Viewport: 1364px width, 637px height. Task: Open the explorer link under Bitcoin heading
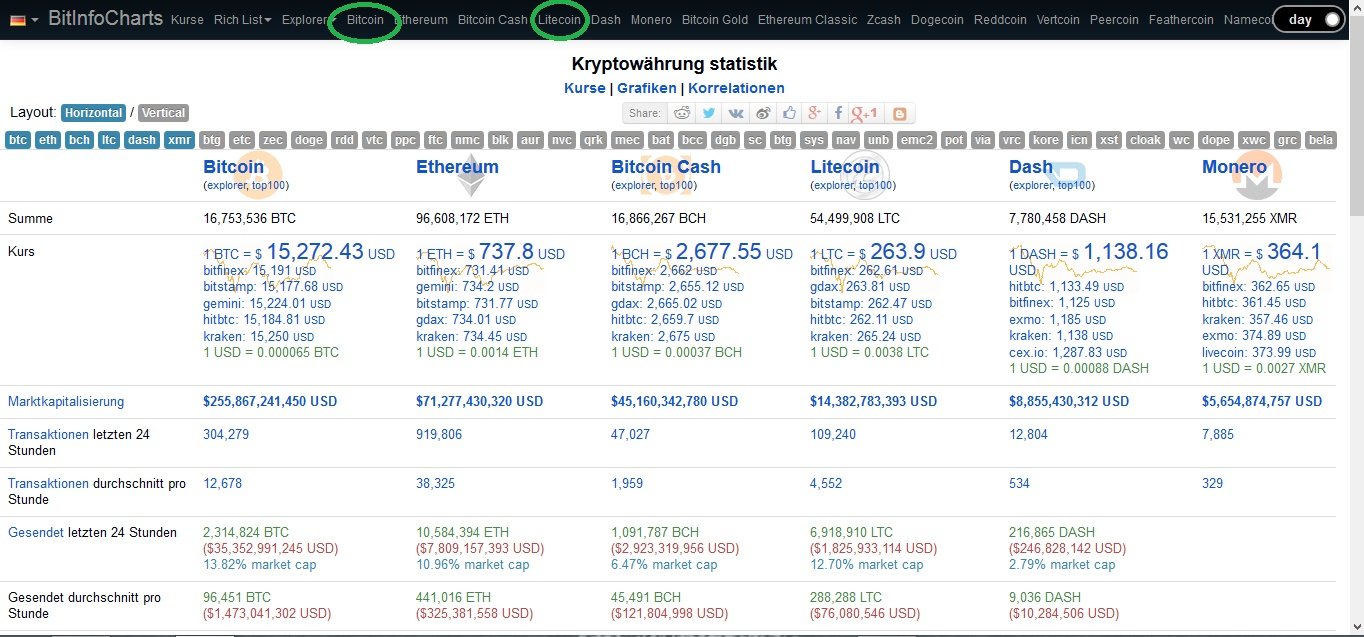226,185
